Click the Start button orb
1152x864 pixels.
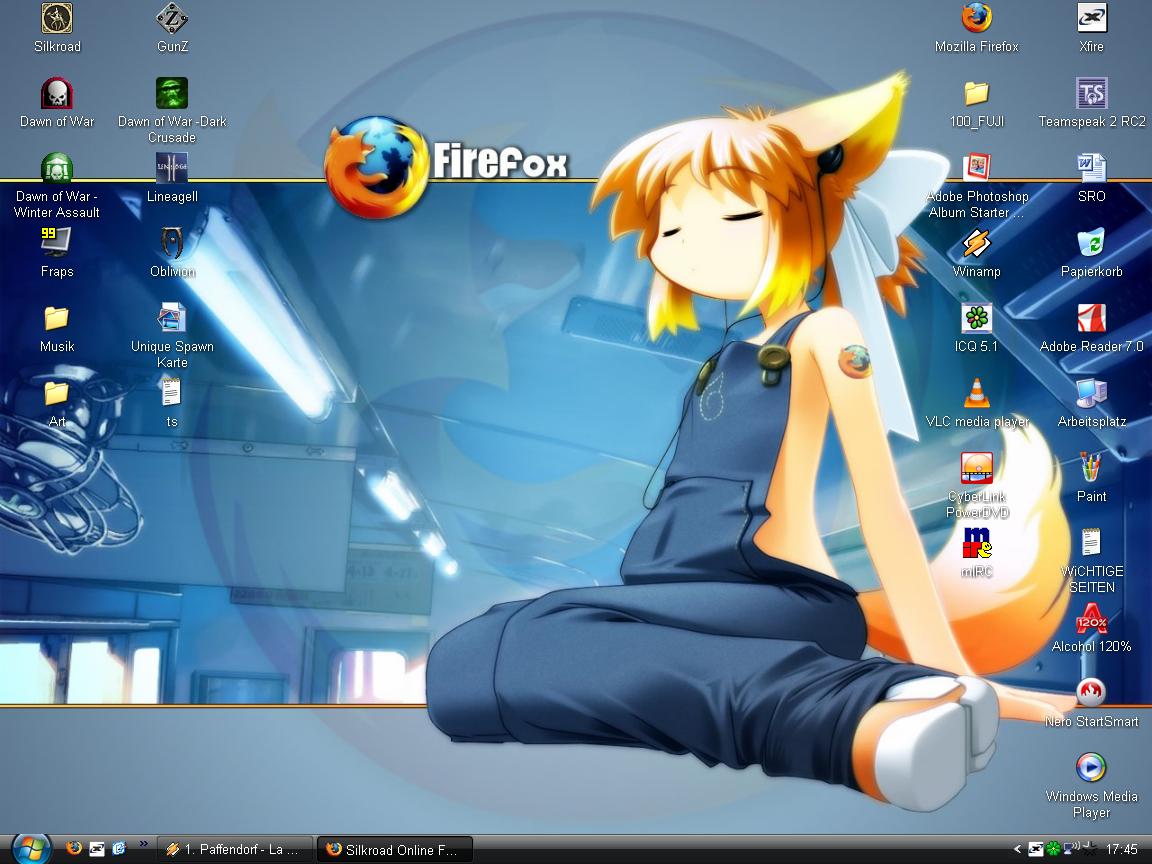pos(31,849)
